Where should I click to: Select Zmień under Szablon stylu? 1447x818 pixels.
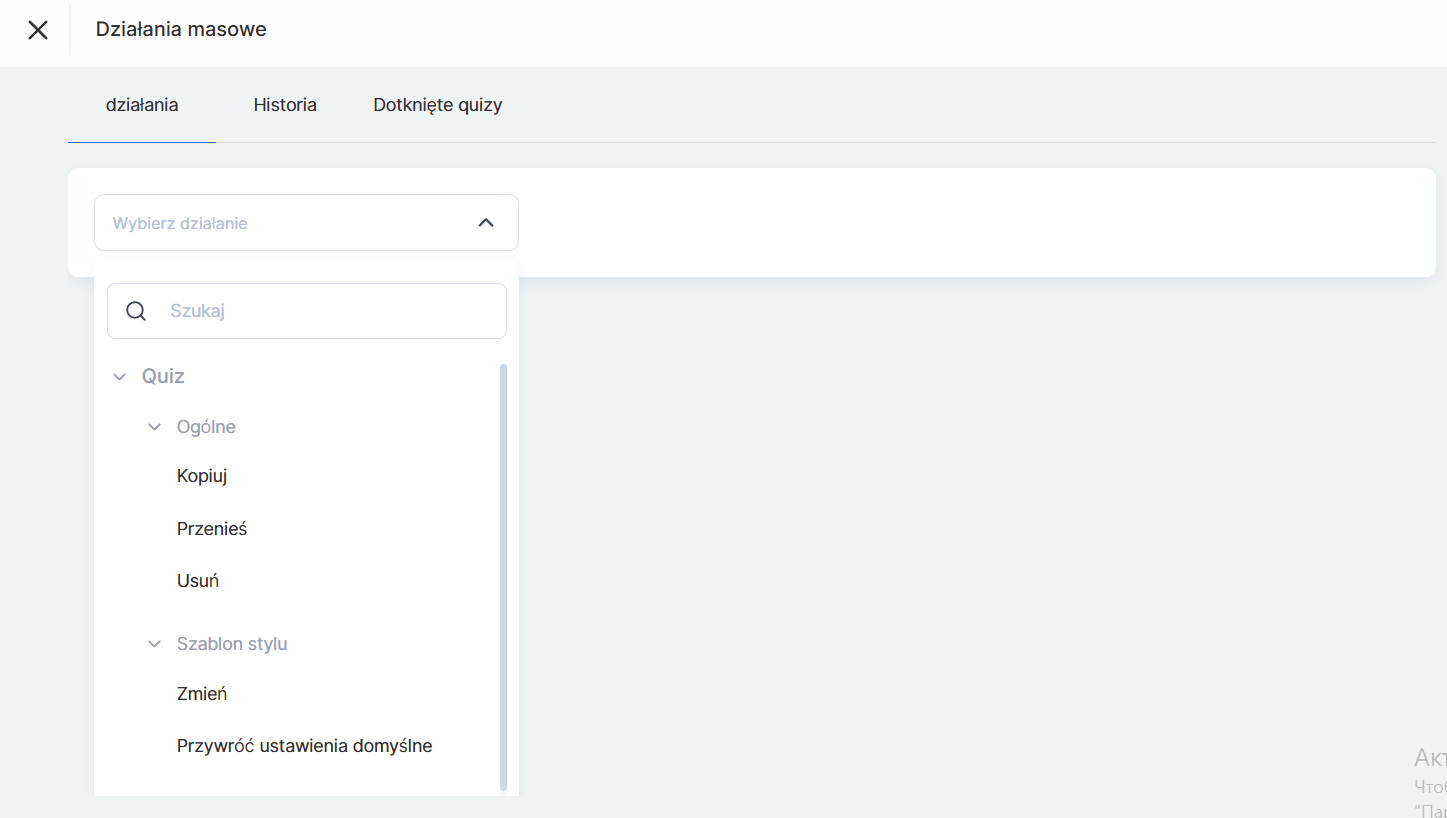202,694
